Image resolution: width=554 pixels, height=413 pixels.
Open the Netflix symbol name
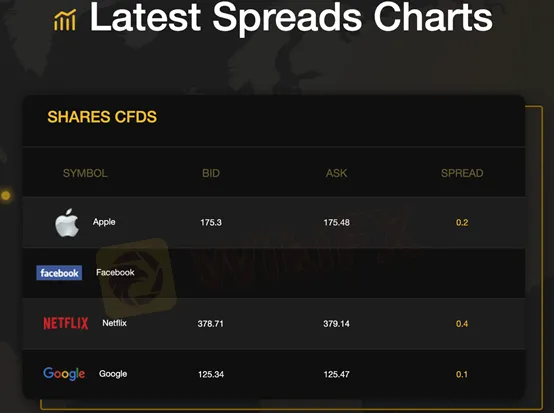[x=114, y=323]
